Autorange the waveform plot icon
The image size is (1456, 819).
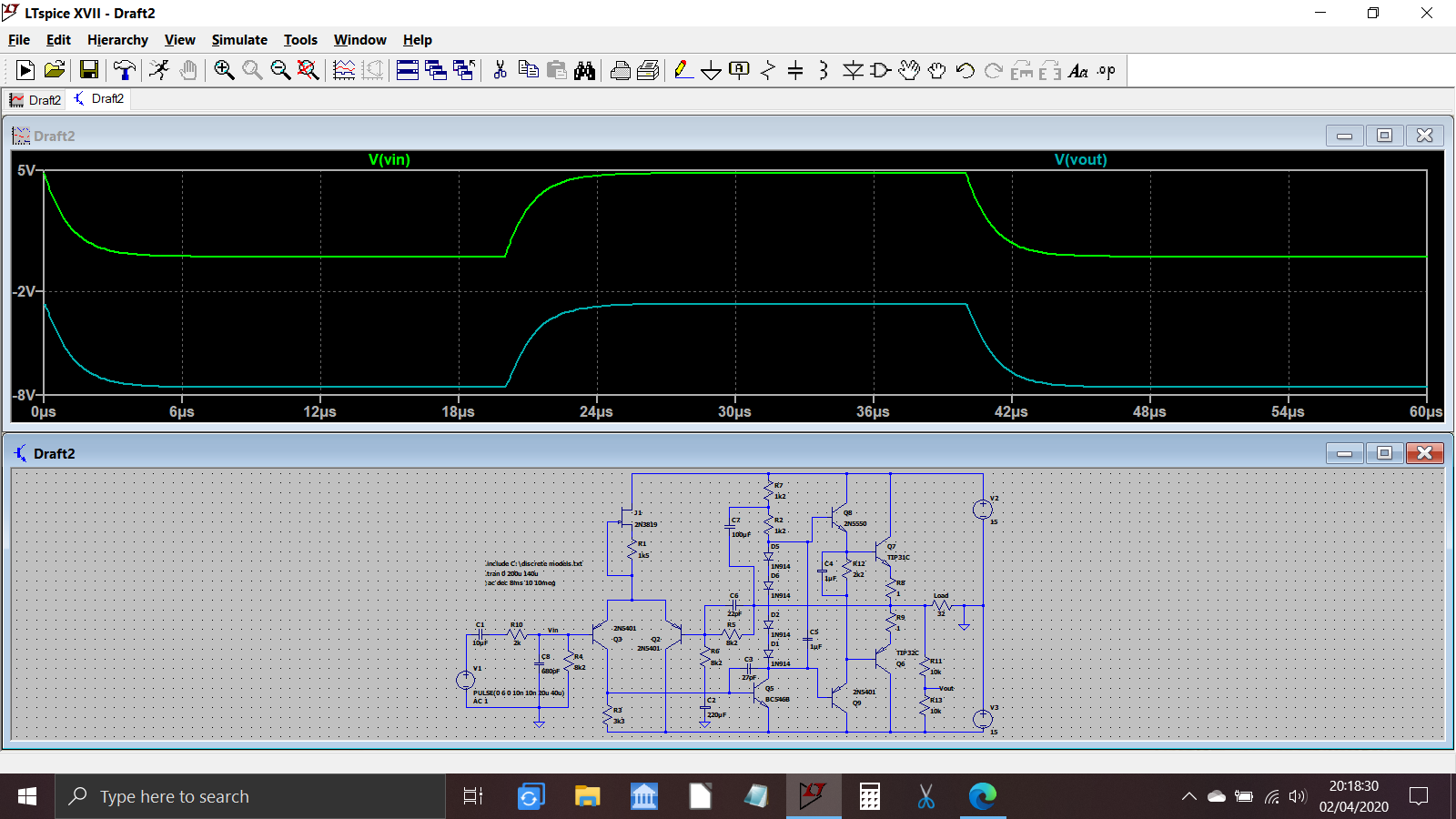tap(344, 70)
